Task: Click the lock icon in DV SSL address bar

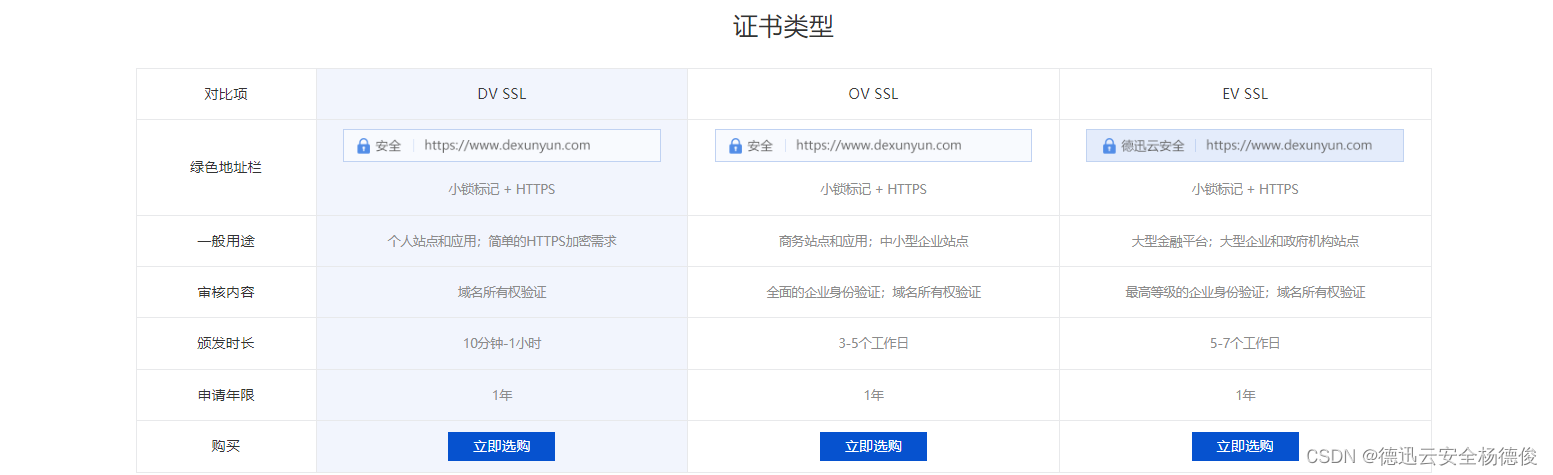Action: [363, 146]
